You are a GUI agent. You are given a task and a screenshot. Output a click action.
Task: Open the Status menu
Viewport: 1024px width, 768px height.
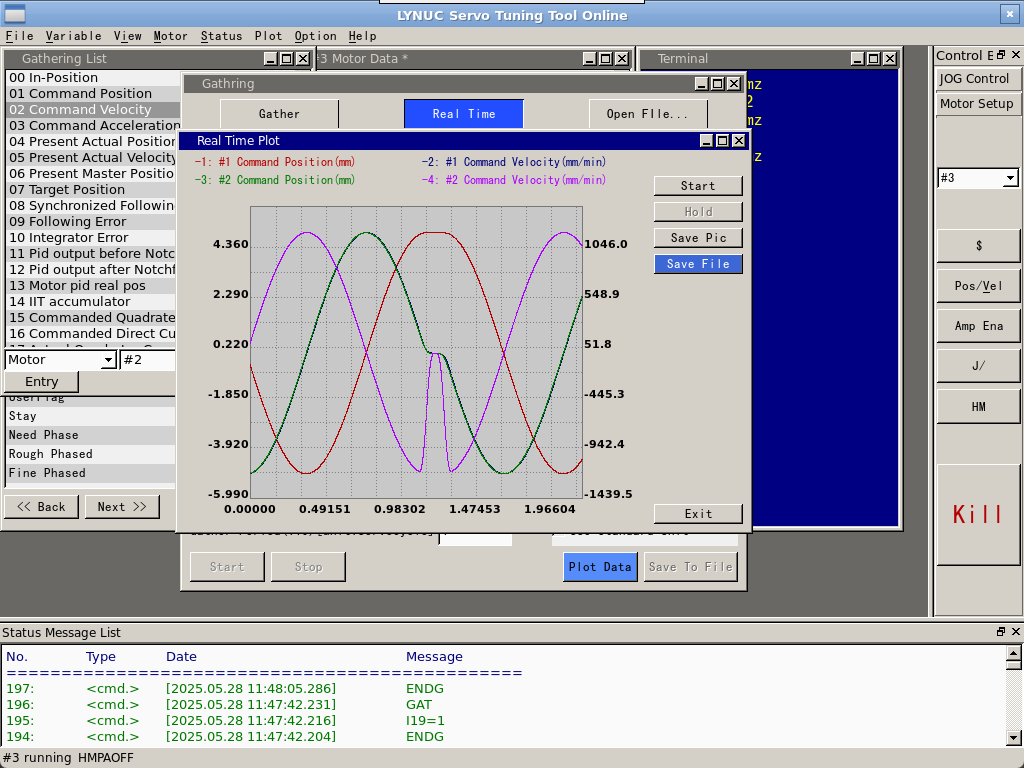point(221,36)
